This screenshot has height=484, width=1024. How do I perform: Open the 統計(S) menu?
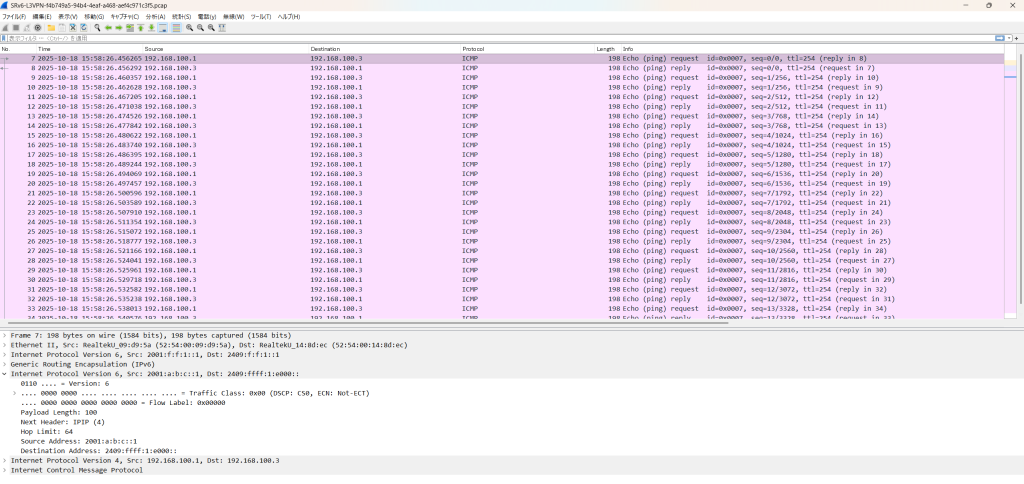pos(181,17)
